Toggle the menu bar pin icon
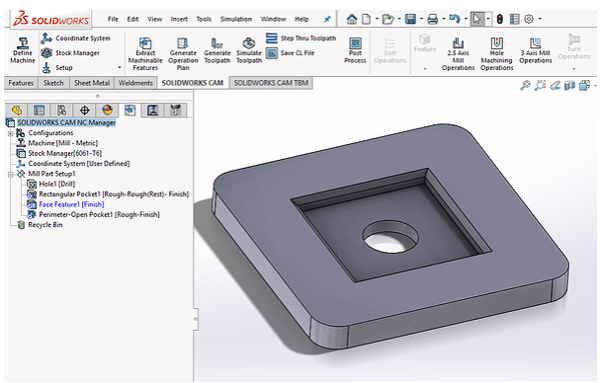600x383 pixels. point(327,19)
